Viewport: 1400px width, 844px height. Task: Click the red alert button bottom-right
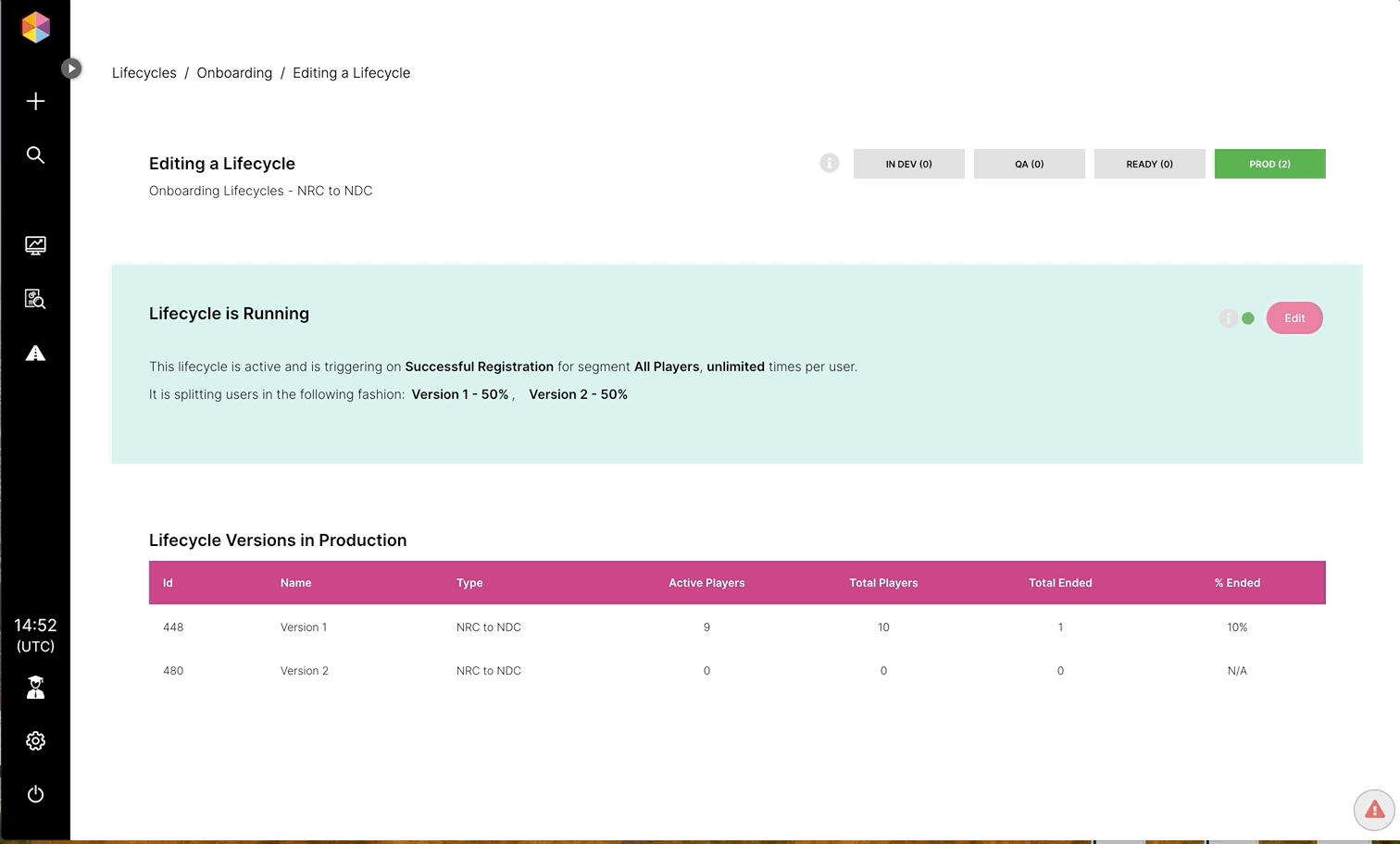point(1374,810)
